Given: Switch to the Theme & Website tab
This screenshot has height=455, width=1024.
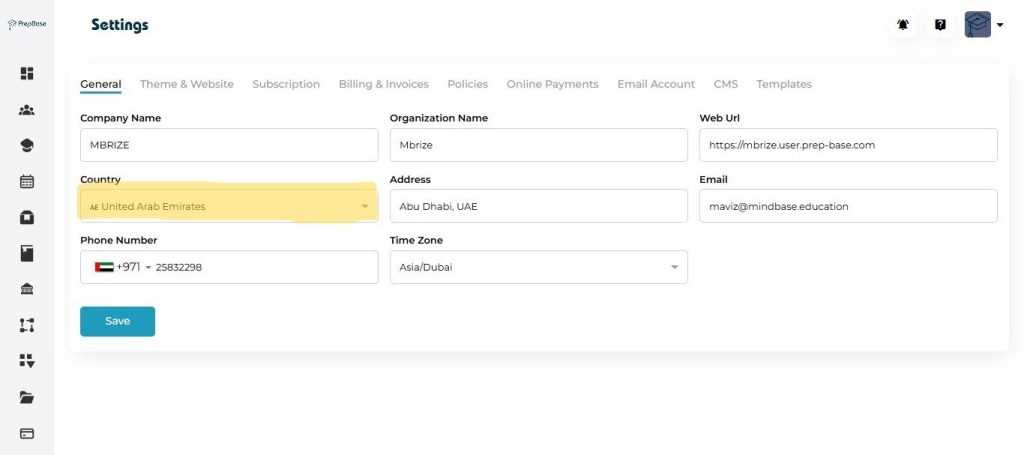Looking at the screenshot, I should point(186,84).
